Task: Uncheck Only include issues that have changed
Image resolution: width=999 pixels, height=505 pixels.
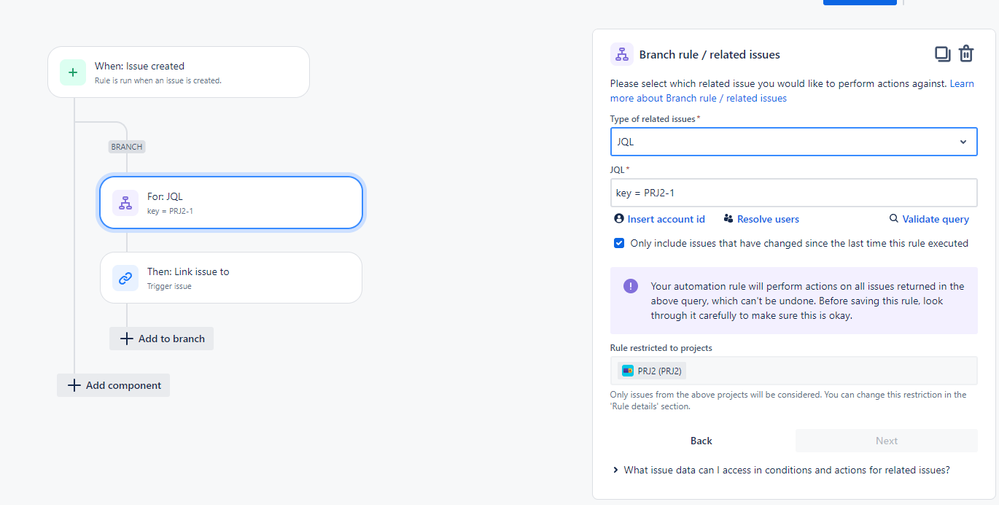Action: 619,243
